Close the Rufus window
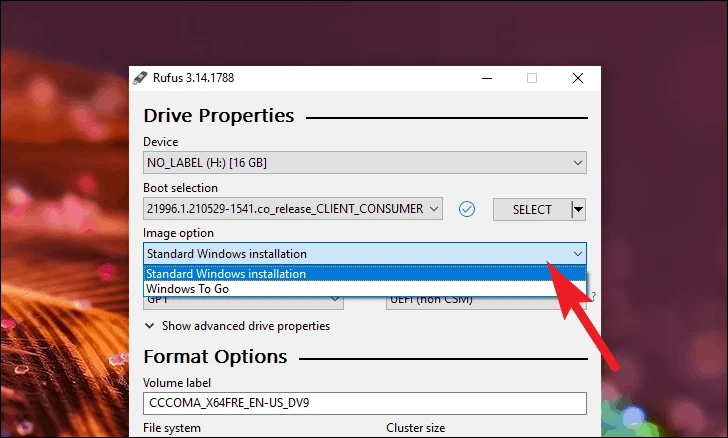 [578, 78]
